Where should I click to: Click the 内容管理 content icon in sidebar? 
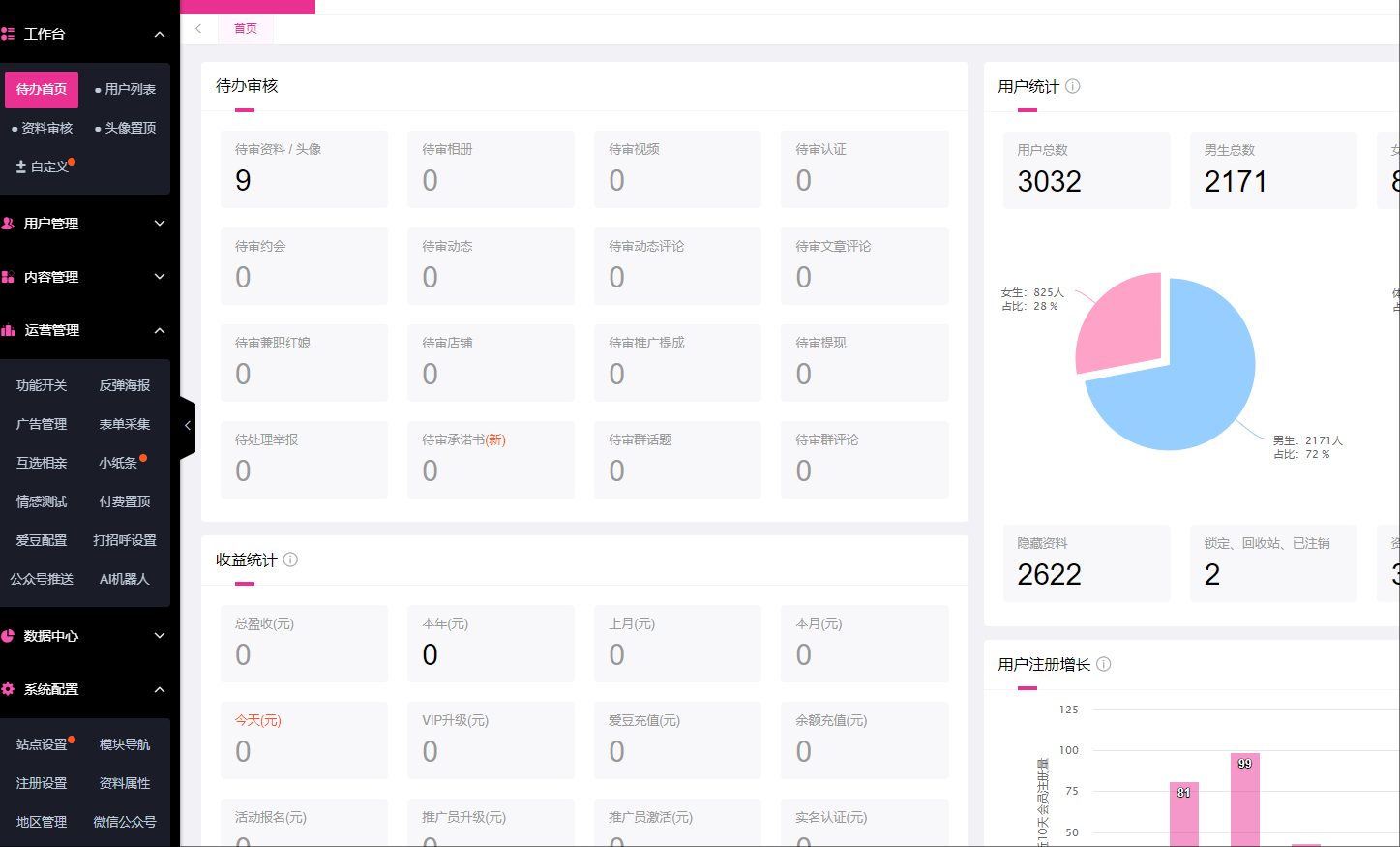point(8,277)
